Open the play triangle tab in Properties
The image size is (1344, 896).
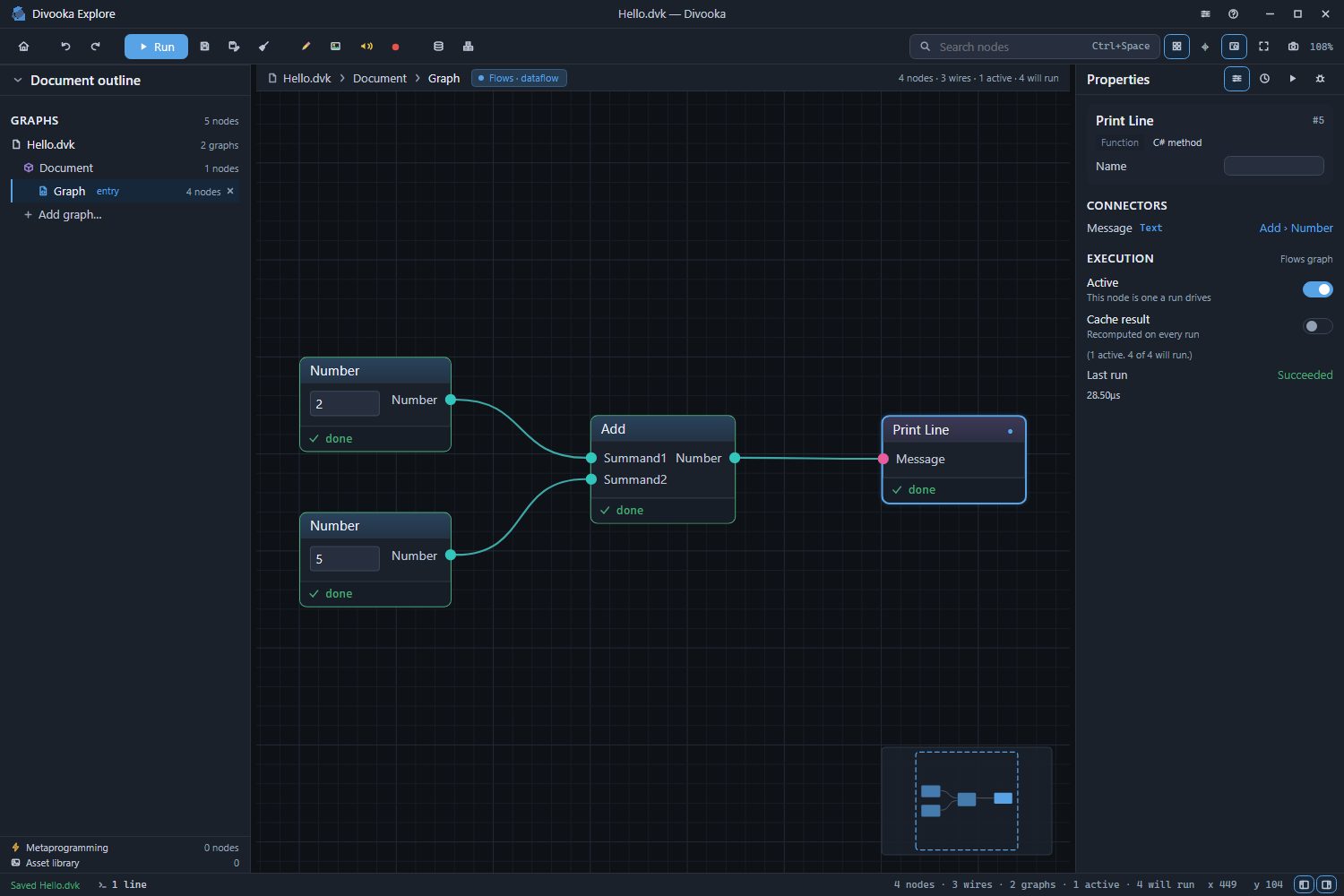[1292, 79]
